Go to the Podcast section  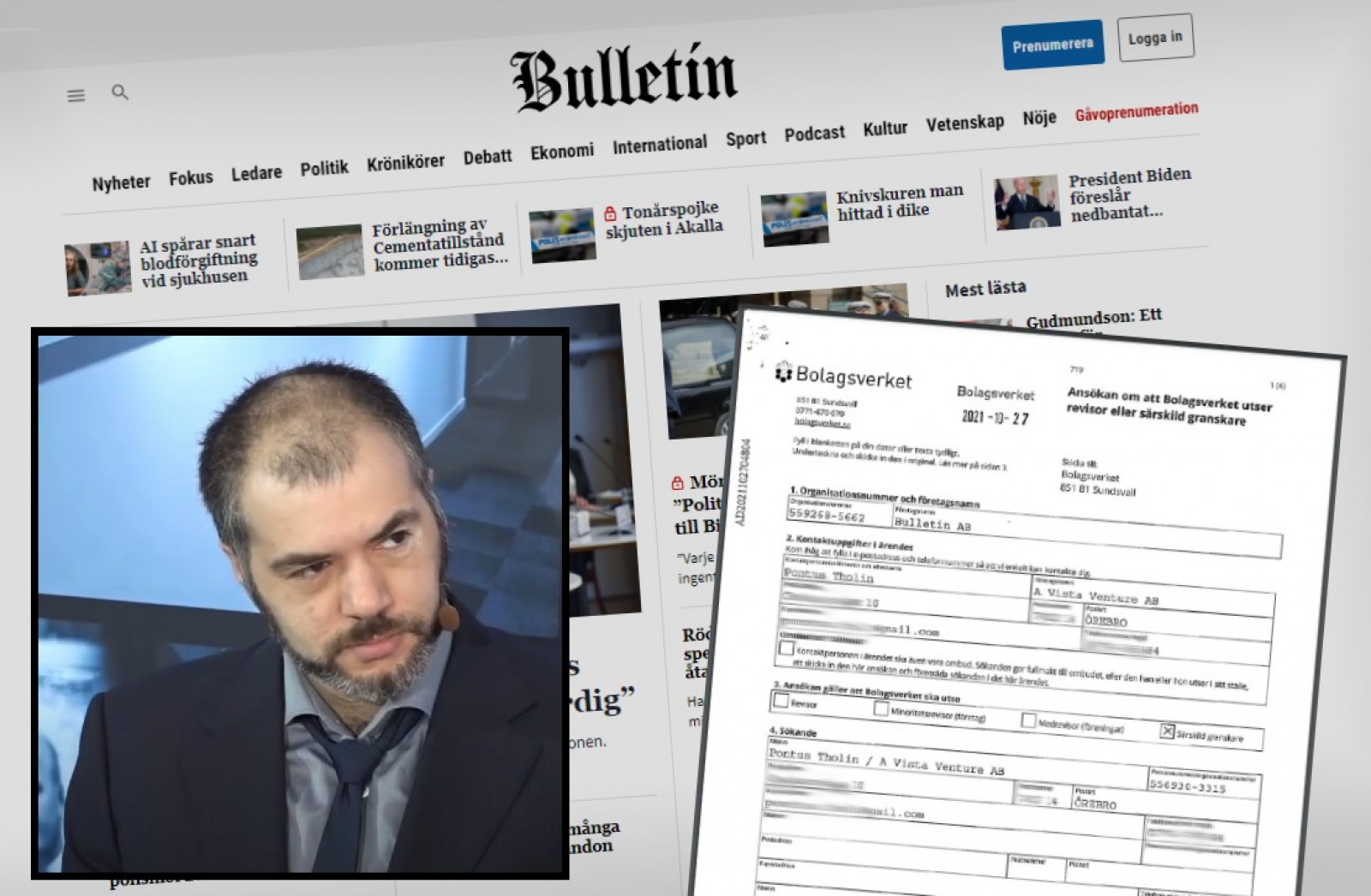814,134
